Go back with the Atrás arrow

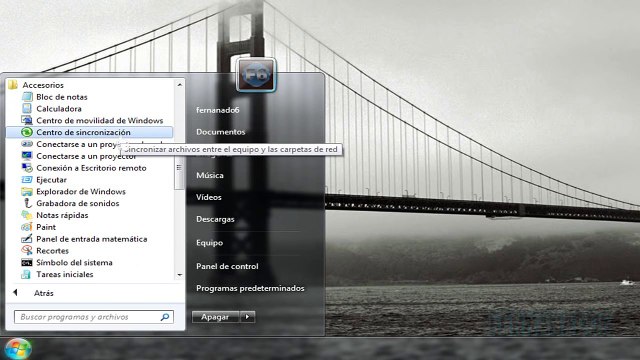point(15,293)
